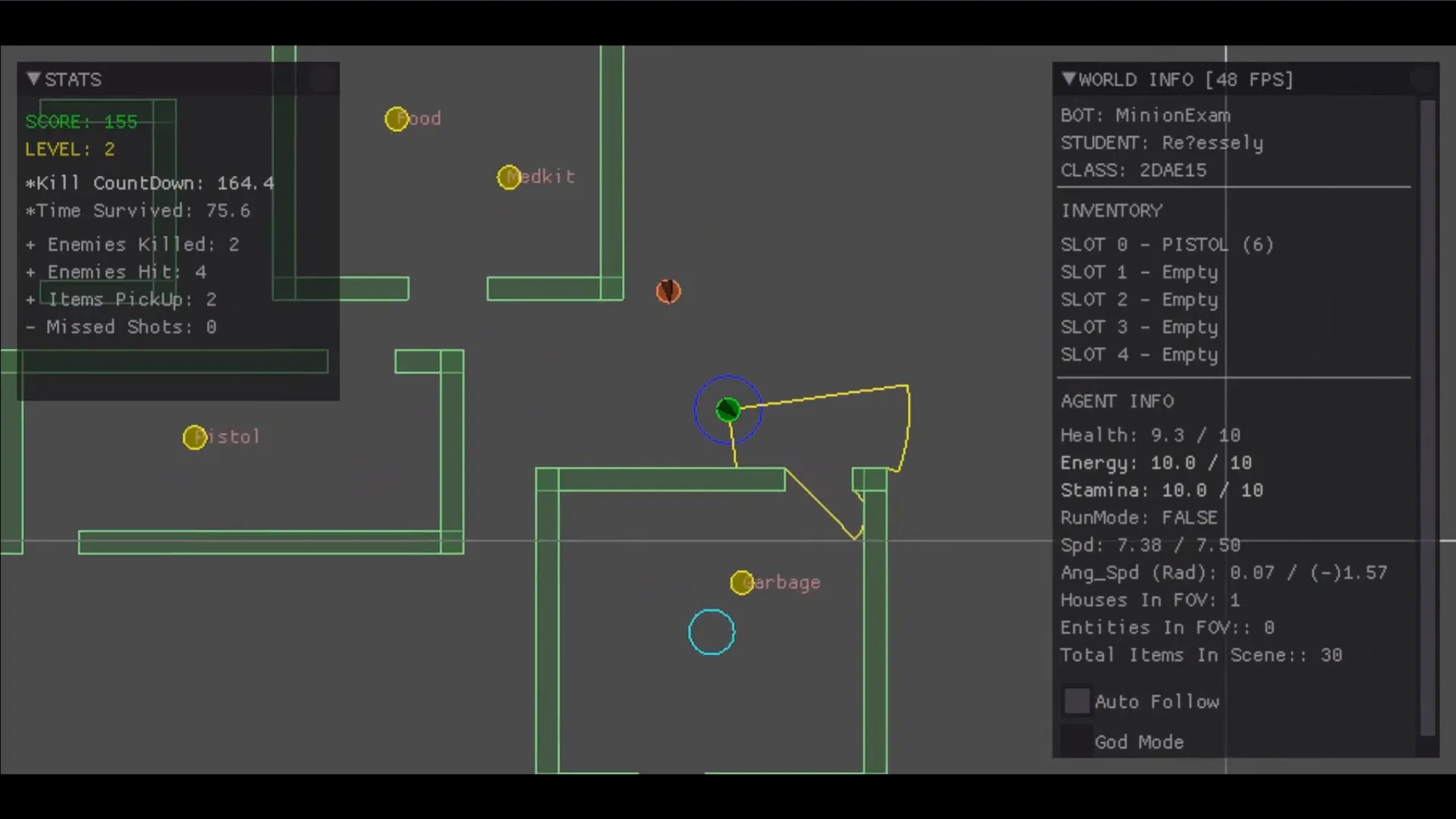The width and height of the screenshot is (1456, 819).
Task: Click the yellow Food item marker
Action: tap(396, 119)
